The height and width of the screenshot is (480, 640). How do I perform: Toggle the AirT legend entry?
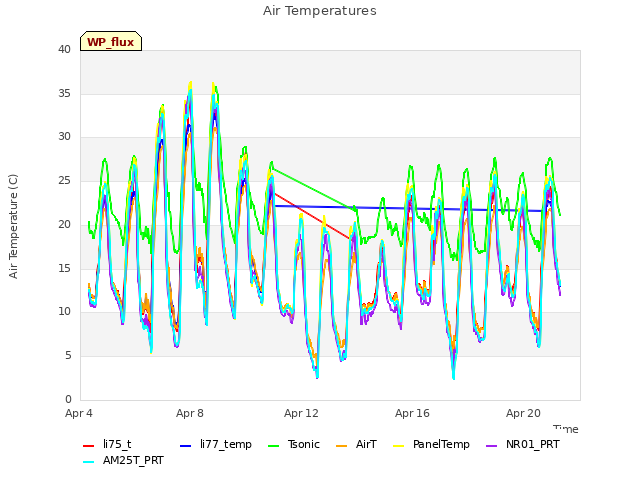point(356,444)
